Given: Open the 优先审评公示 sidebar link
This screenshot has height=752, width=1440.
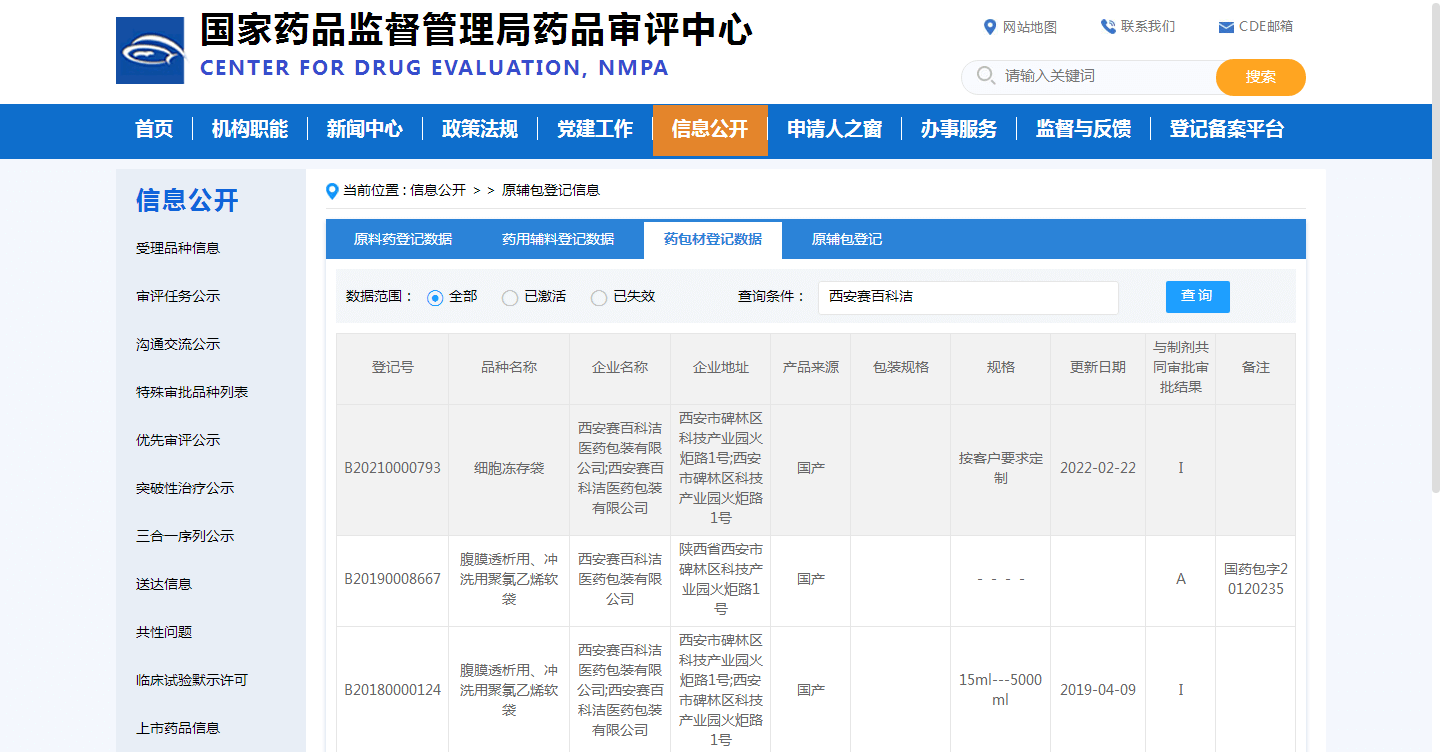Looking at the screenshot, I should [x=178, y=440].
